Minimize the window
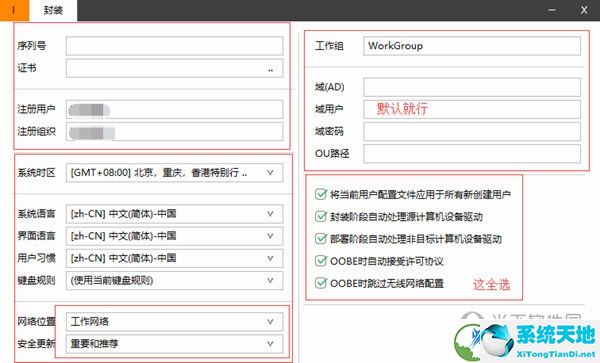 (552, 10)
